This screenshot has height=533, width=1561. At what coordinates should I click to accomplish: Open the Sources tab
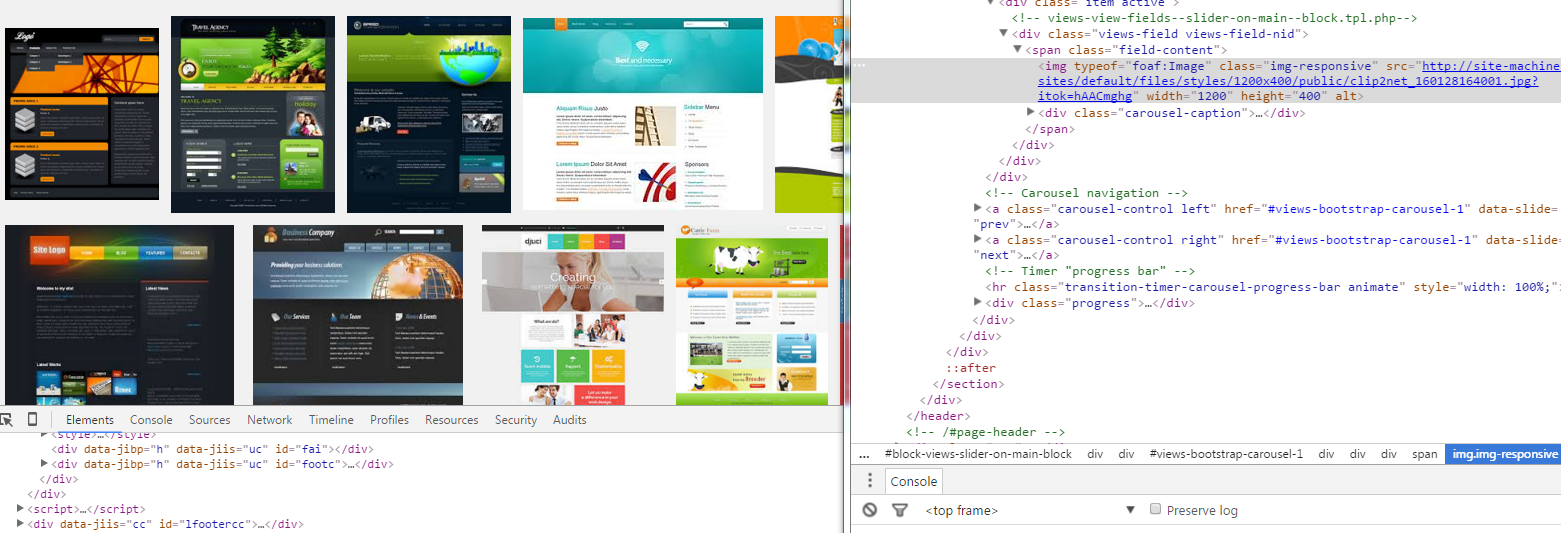(209, 420)
